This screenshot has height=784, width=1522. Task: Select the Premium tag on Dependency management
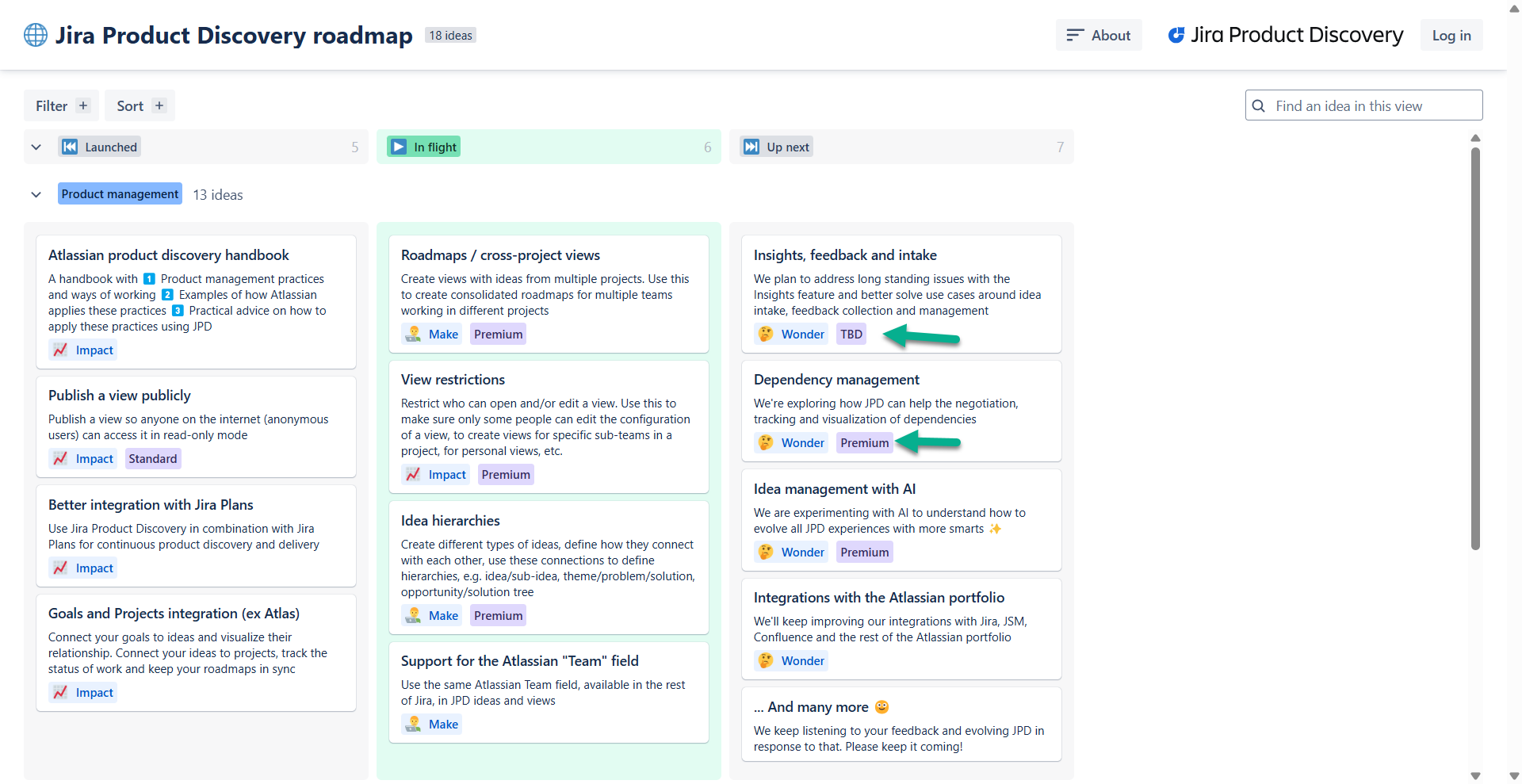coord(864,442)
